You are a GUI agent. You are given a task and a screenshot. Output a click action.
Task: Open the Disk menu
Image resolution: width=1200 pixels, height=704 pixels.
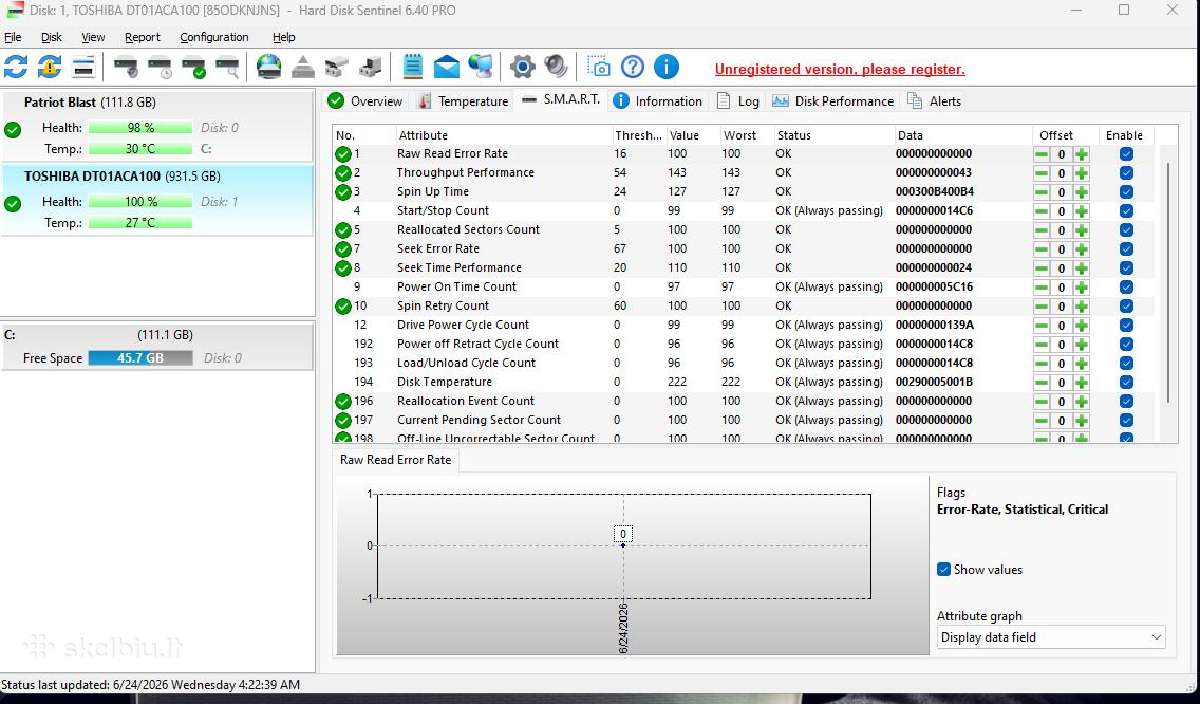pos(51,37)
